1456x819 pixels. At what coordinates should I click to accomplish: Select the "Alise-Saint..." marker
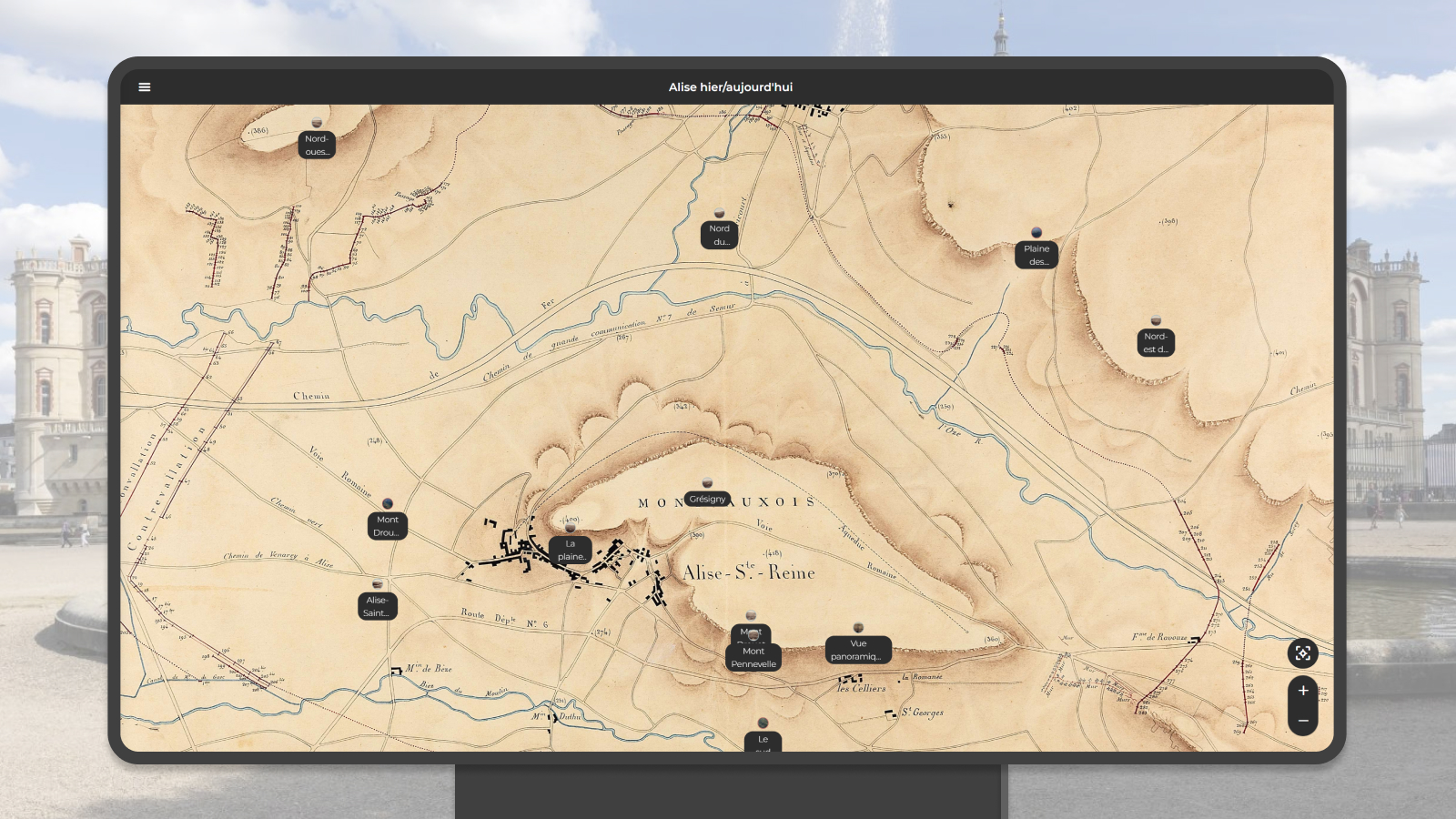377,606
